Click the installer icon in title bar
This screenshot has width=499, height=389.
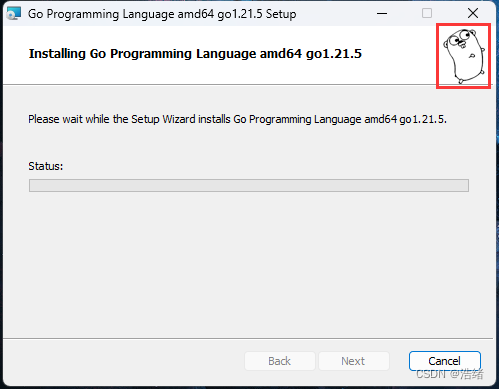[x=14, y=14]
